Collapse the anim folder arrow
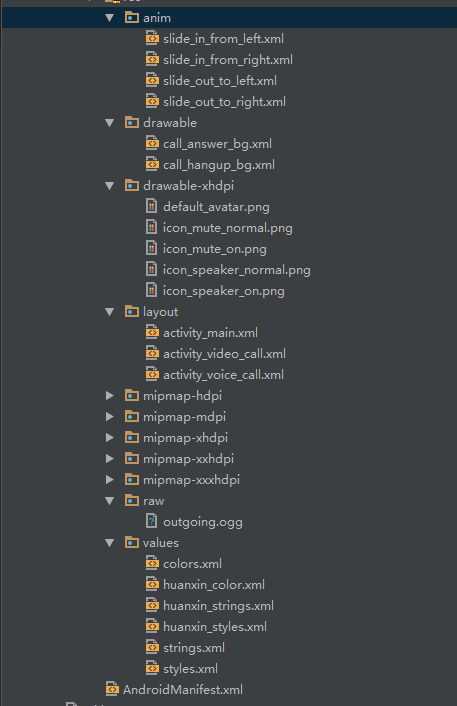Screen dimensions: 457x706 pos(109,18)
